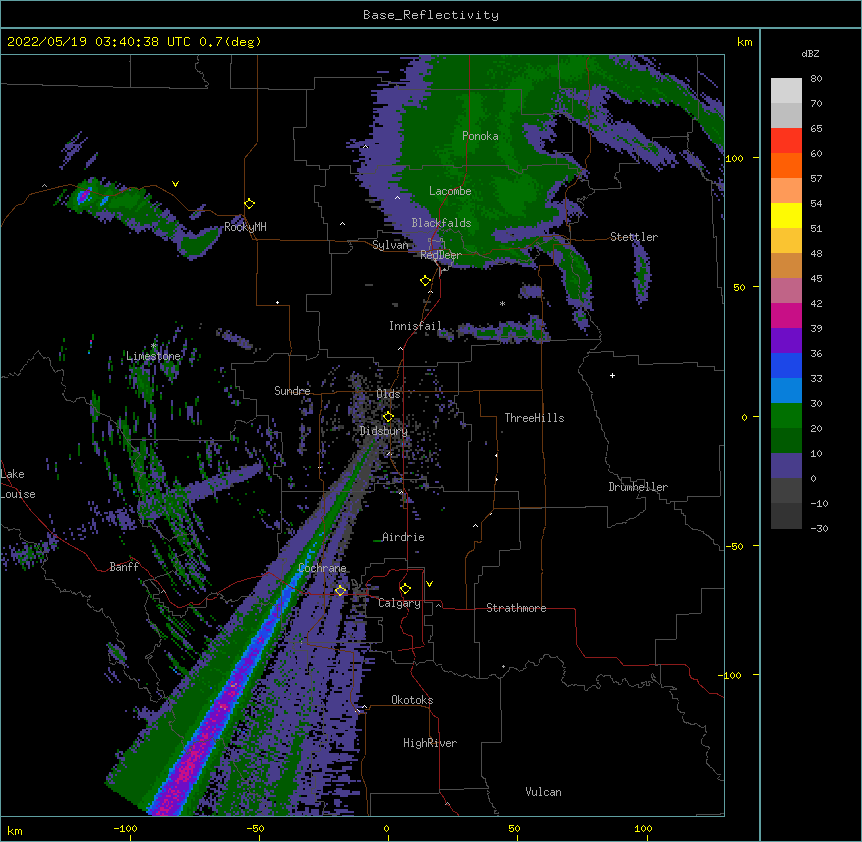Pick the magenta 39-42 dBZ legend swatch
This screenshot has height=842, width=862.
786,315
